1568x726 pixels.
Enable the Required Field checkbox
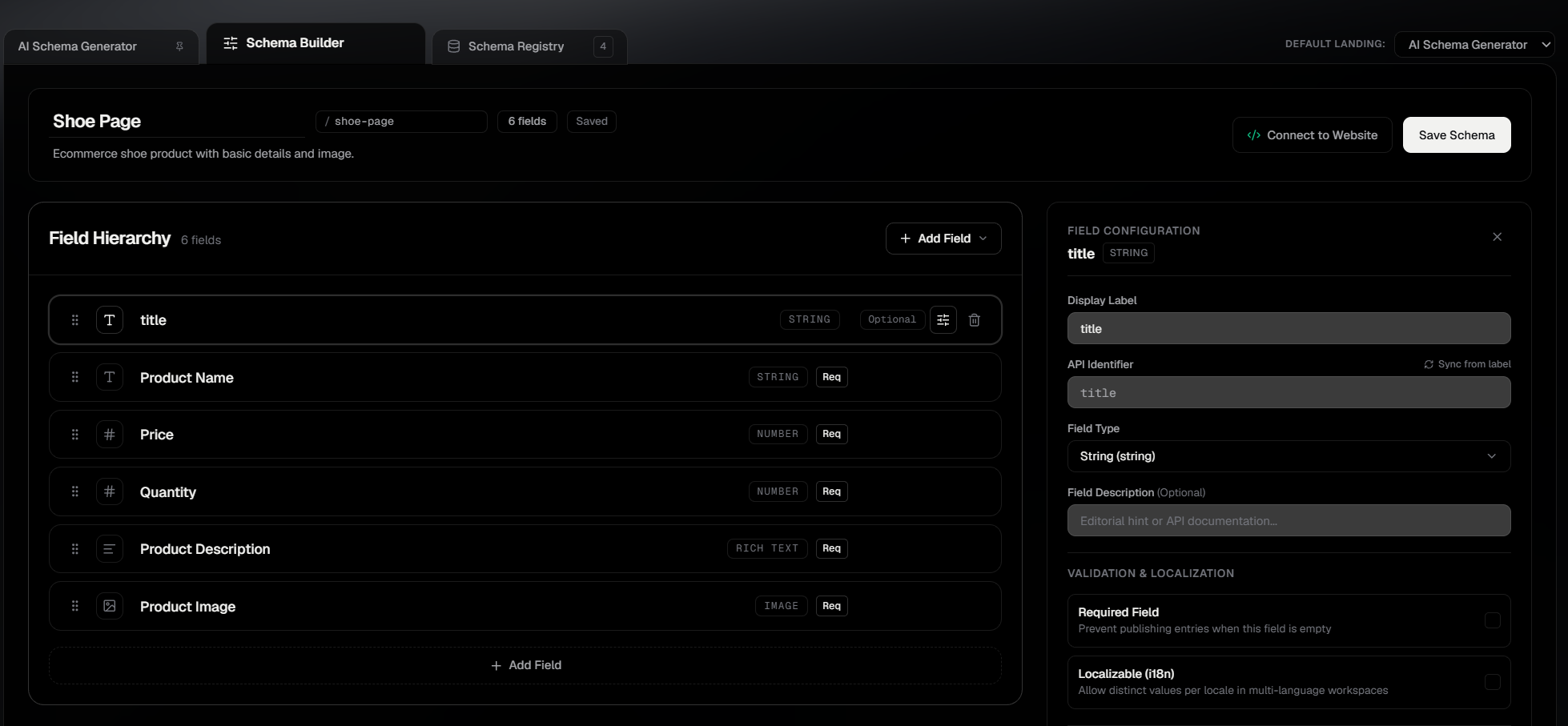point(1493,620)
